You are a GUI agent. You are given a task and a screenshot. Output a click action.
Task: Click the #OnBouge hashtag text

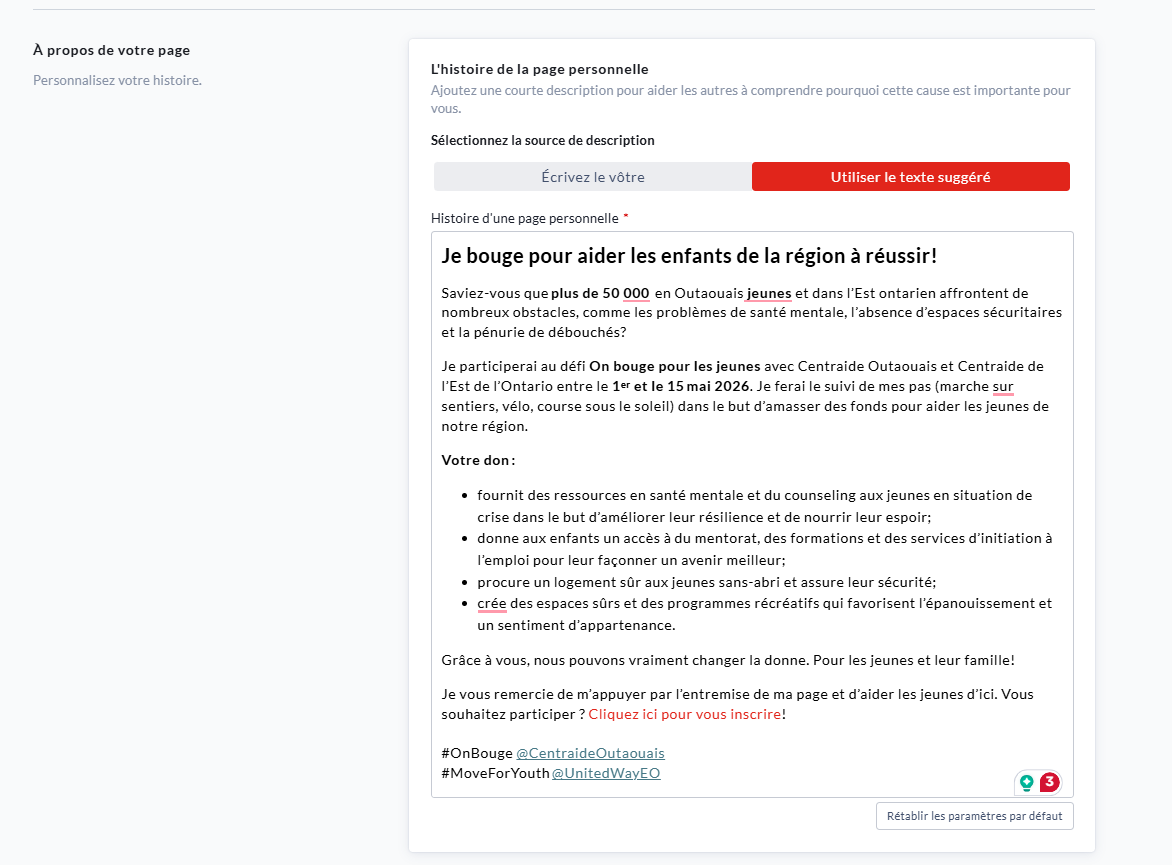tap(476, 753)
